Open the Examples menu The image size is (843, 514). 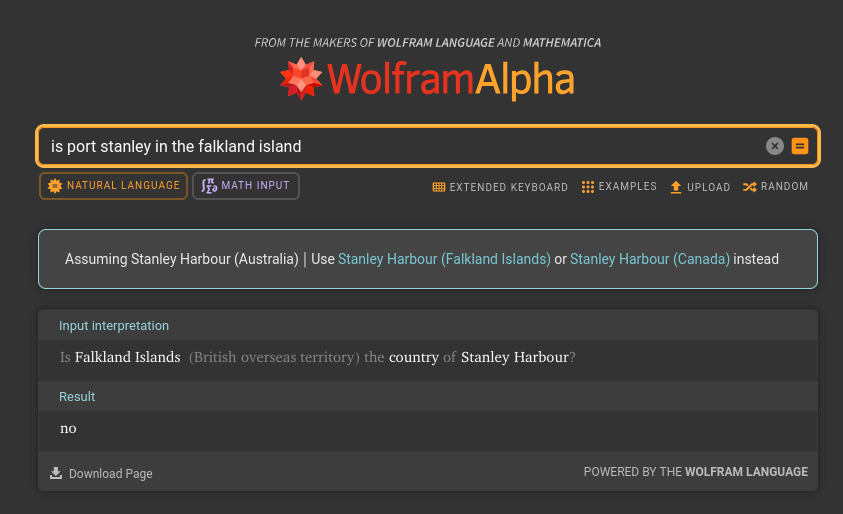pyautogui.click(x=627, y=187)
